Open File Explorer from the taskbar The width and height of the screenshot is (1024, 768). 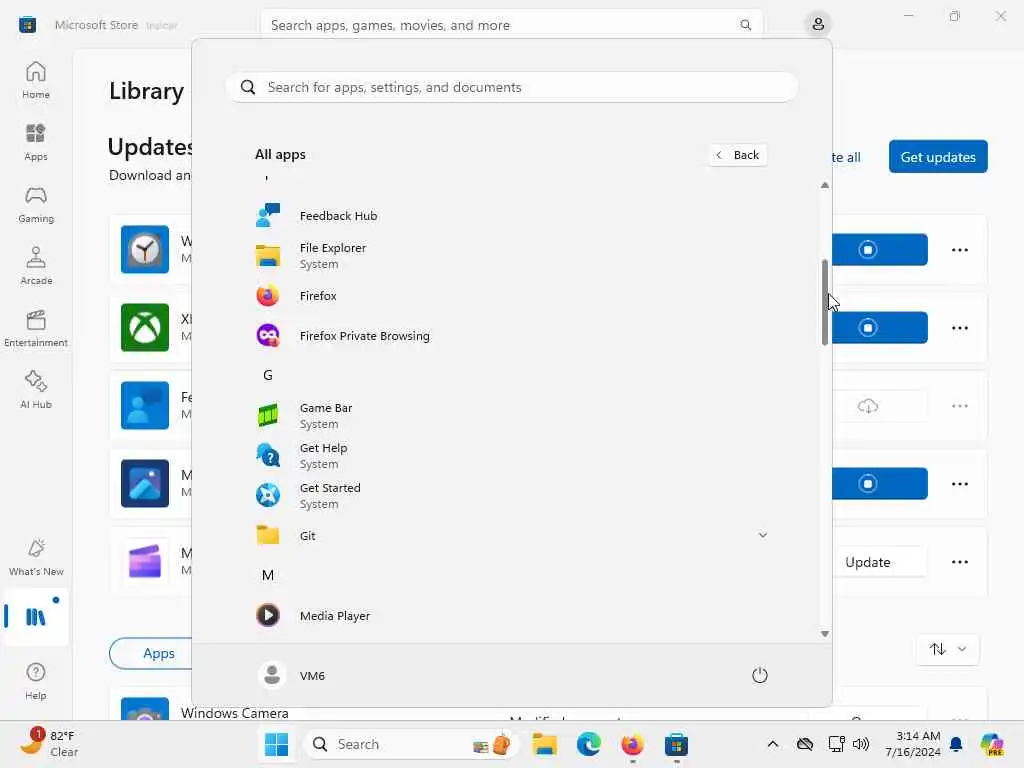point(544,744)
